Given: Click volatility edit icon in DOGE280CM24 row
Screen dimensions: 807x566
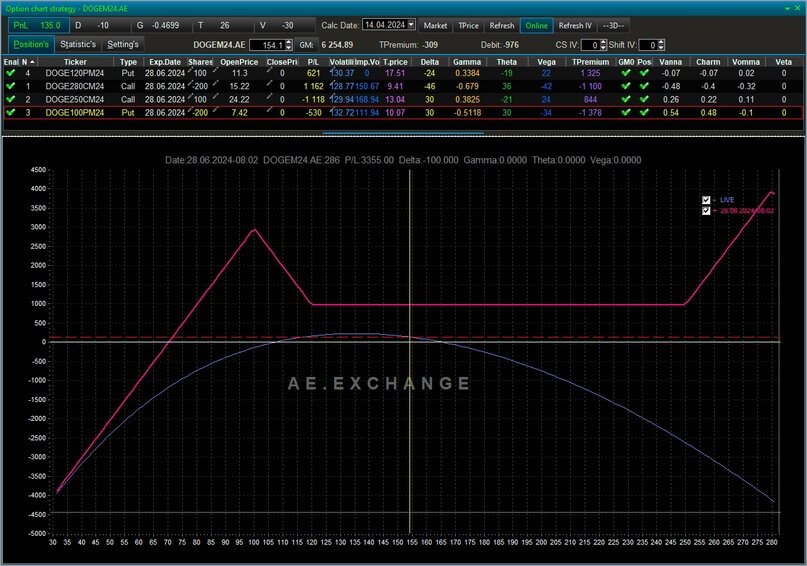Looking at the screenshot, I should pos(332,82).
